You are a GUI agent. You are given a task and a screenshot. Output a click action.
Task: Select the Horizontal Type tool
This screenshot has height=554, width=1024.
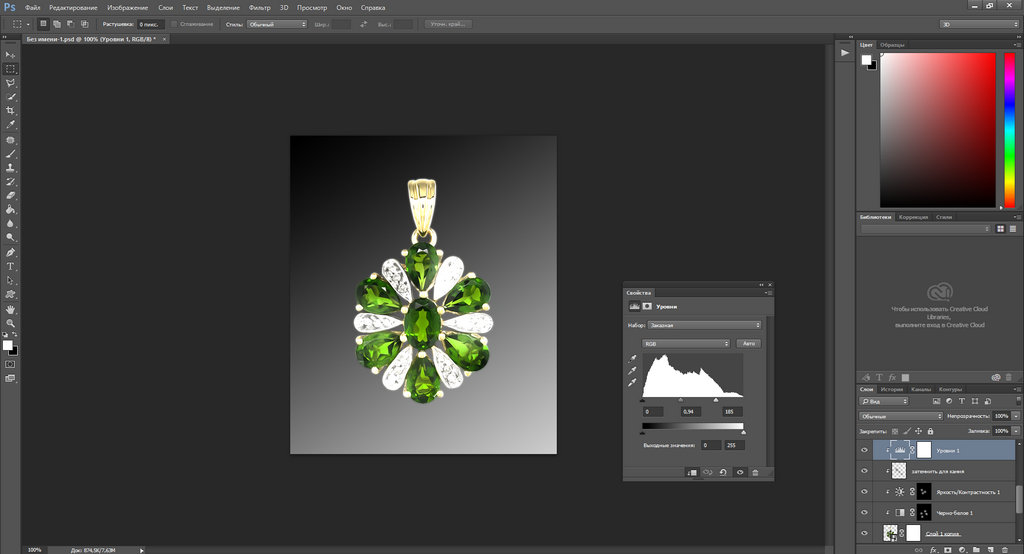pyautogui.click(x=10, y=267)
